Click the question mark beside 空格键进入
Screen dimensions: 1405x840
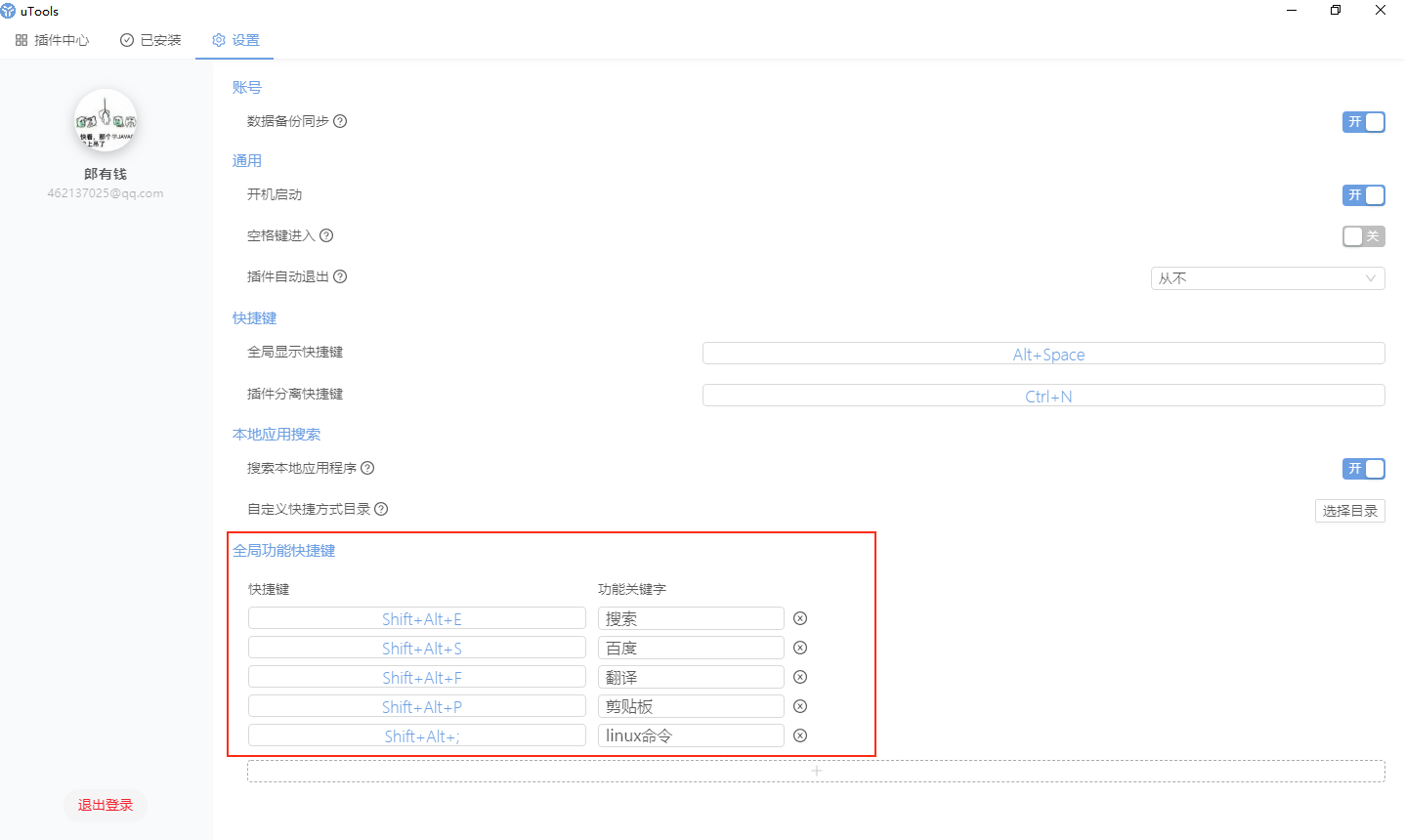coord(325,235)
